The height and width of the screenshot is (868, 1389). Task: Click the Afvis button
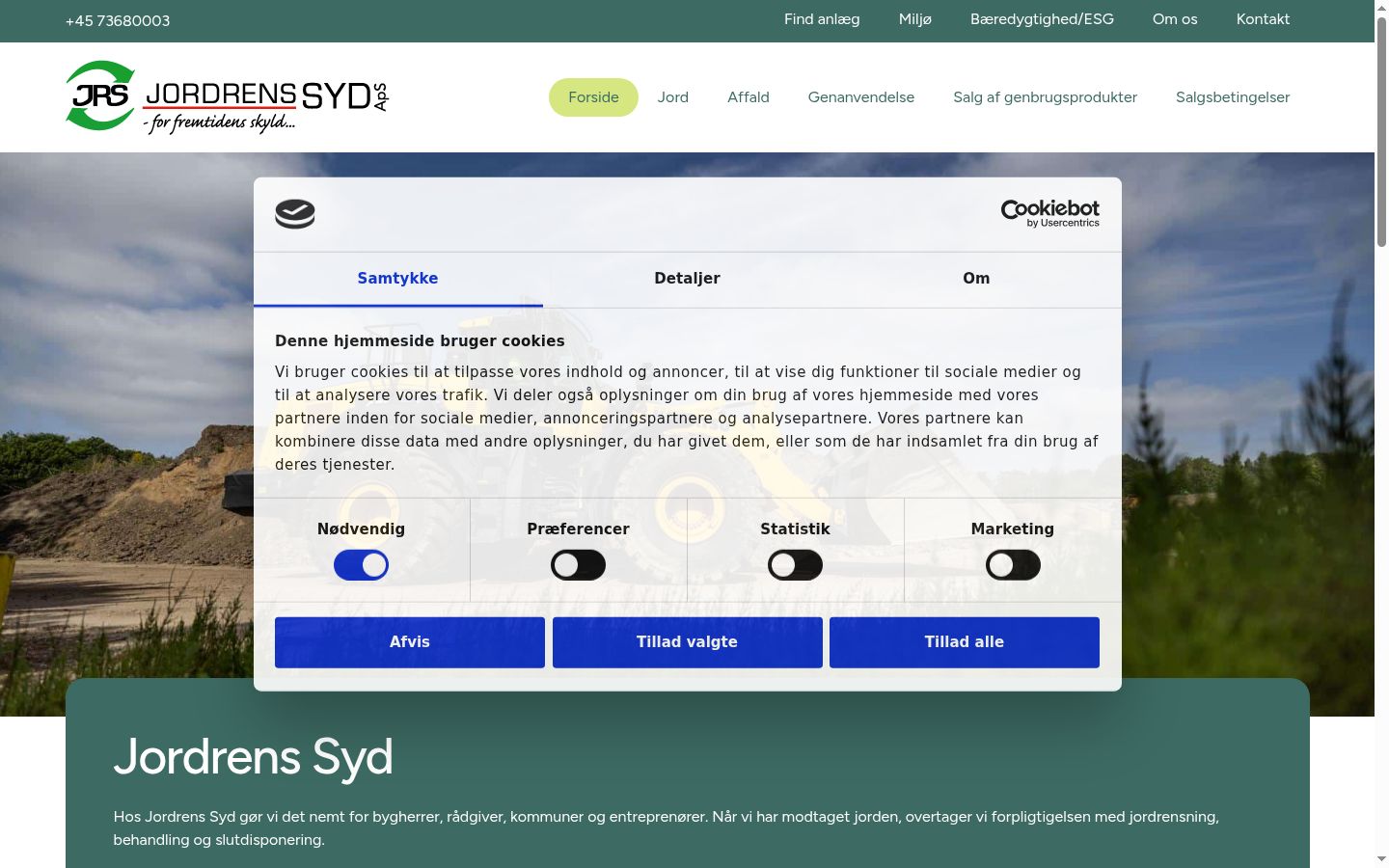point(410,642)
